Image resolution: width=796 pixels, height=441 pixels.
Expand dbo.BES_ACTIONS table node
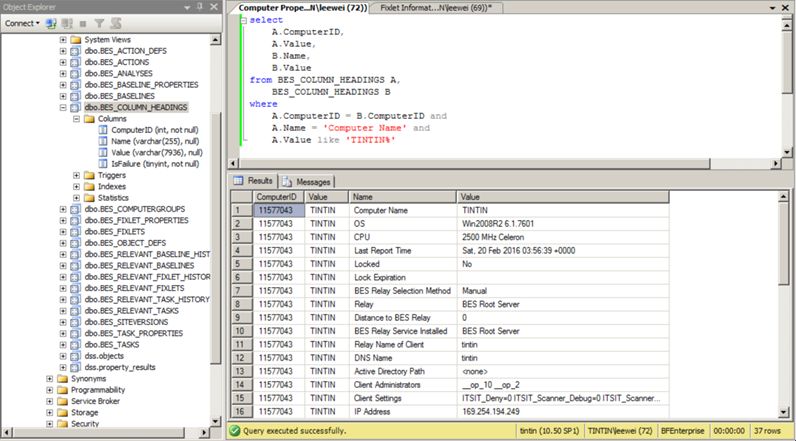pos(63,62)
